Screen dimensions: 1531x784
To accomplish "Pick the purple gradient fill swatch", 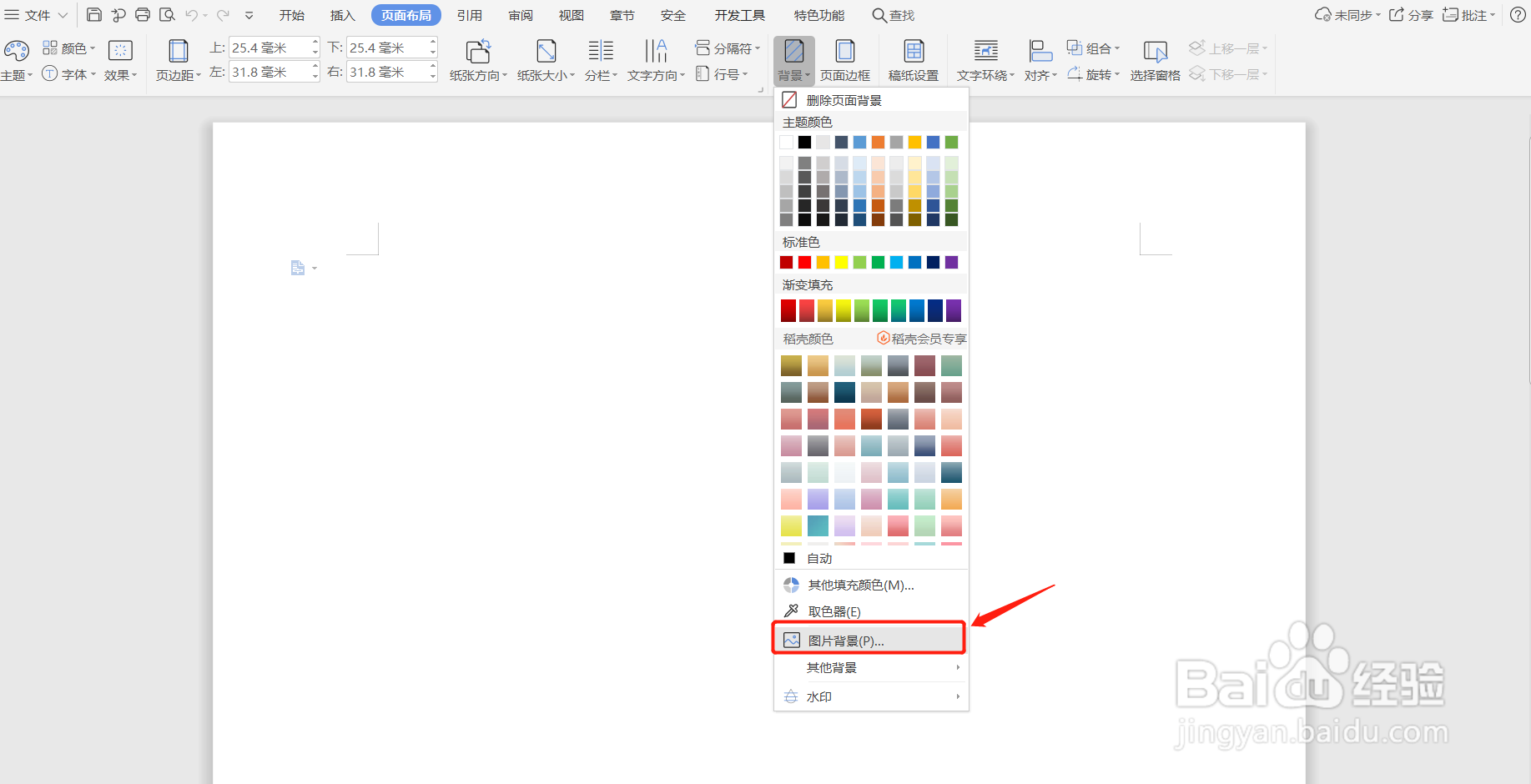I will click(954, 310).
